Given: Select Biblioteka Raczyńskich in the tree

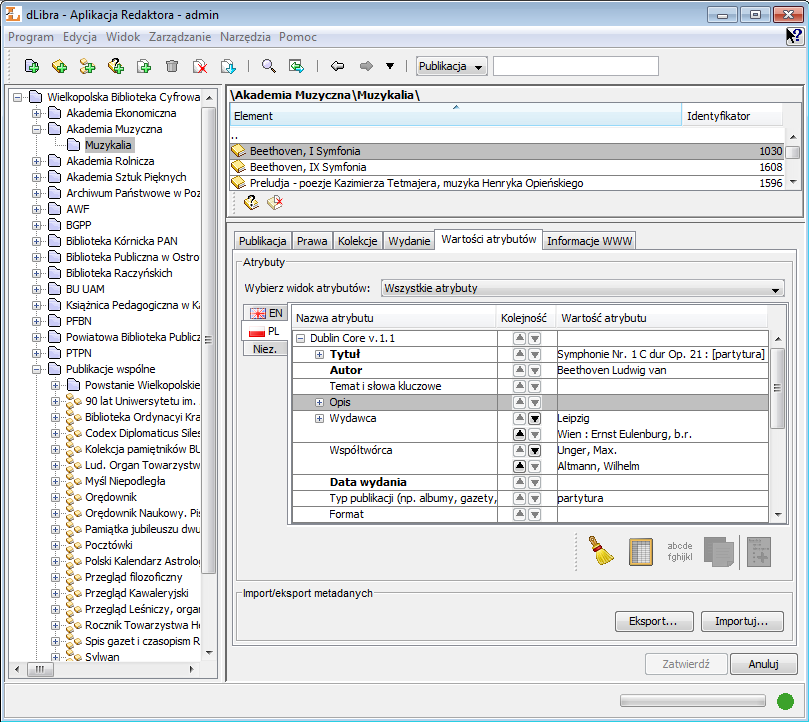Looking at the screenshot, I should click(119, 274).
